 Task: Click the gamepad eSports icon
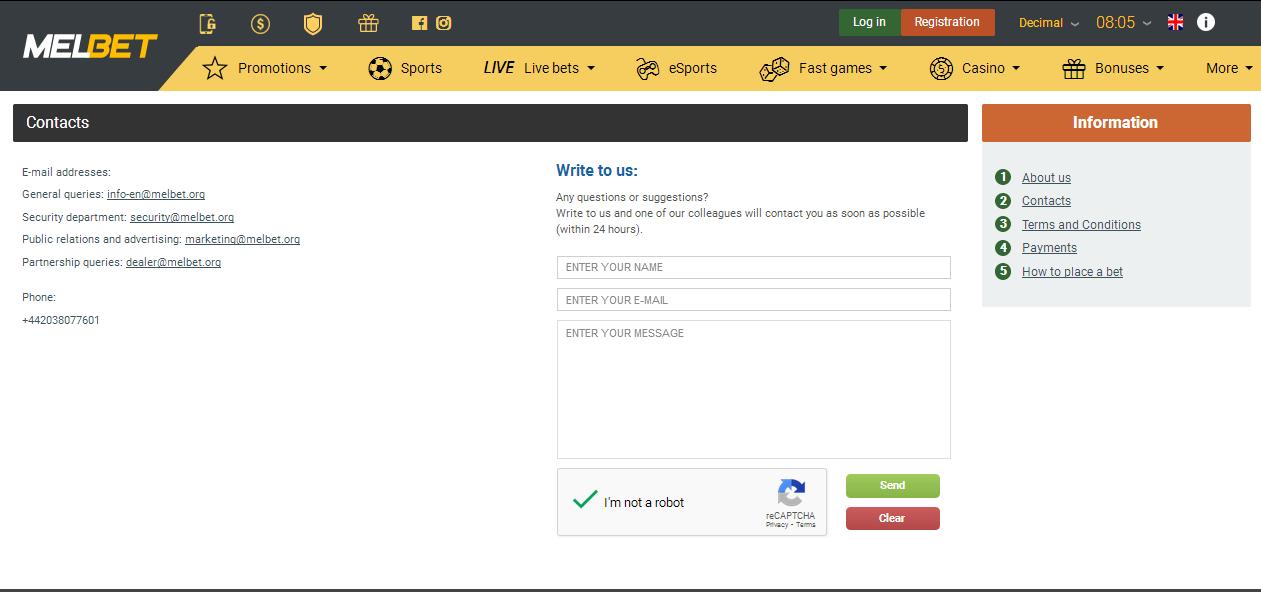pos(648,68)
